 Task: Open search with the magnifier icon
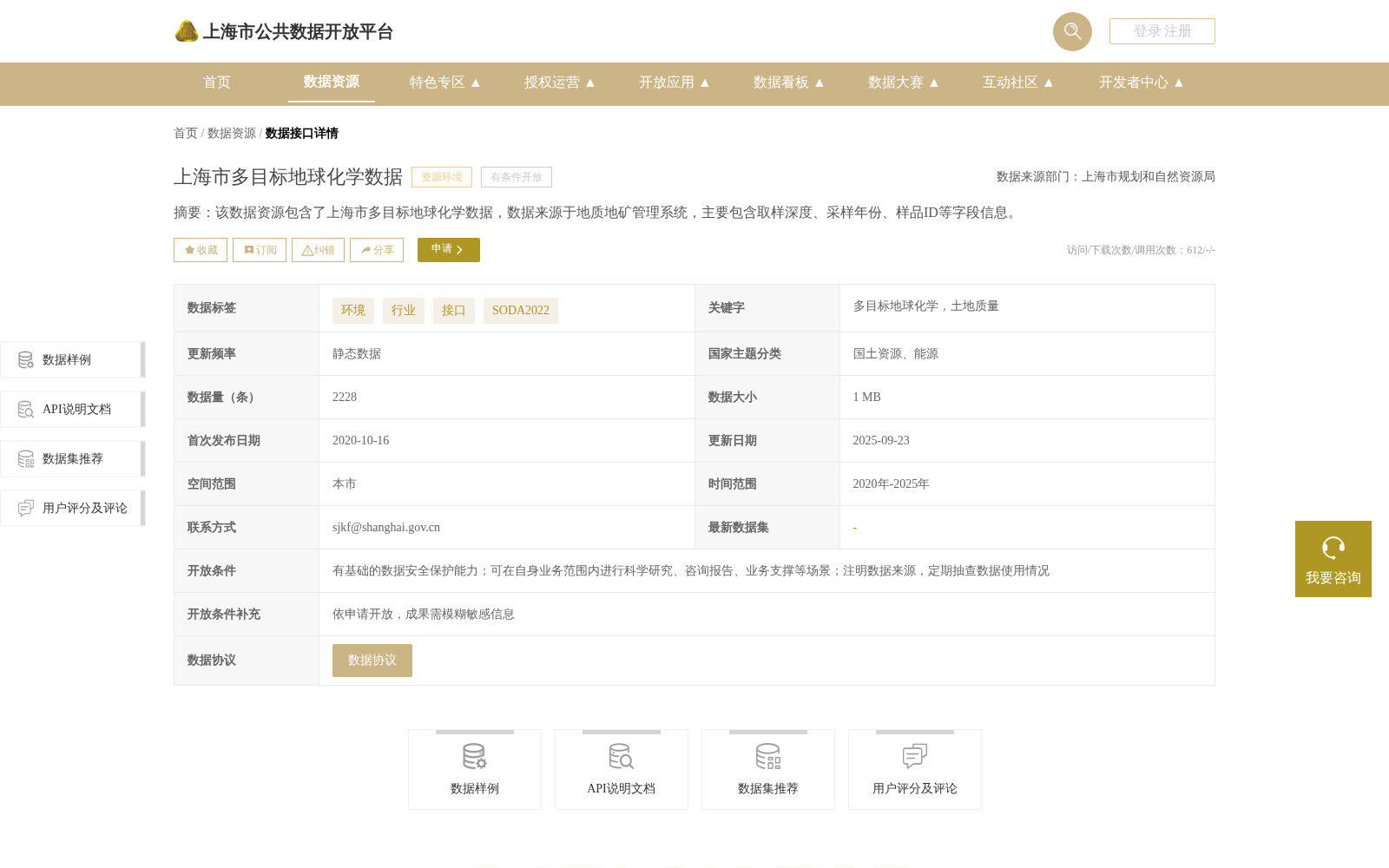pyautogui.click(x=1072, y=31)
